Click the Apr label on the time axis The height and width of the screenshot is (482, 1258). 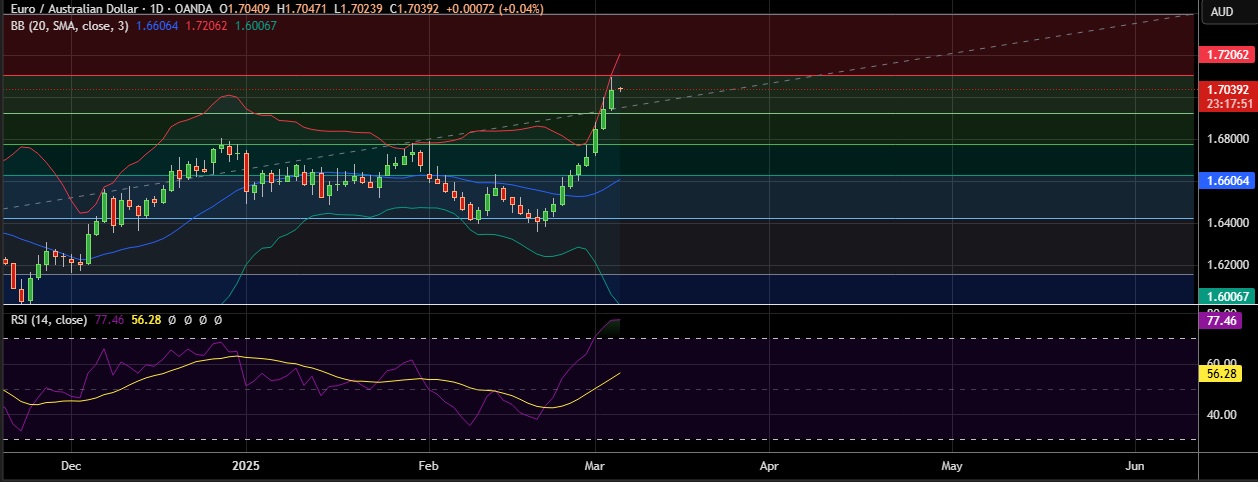[x=769, y=466]
